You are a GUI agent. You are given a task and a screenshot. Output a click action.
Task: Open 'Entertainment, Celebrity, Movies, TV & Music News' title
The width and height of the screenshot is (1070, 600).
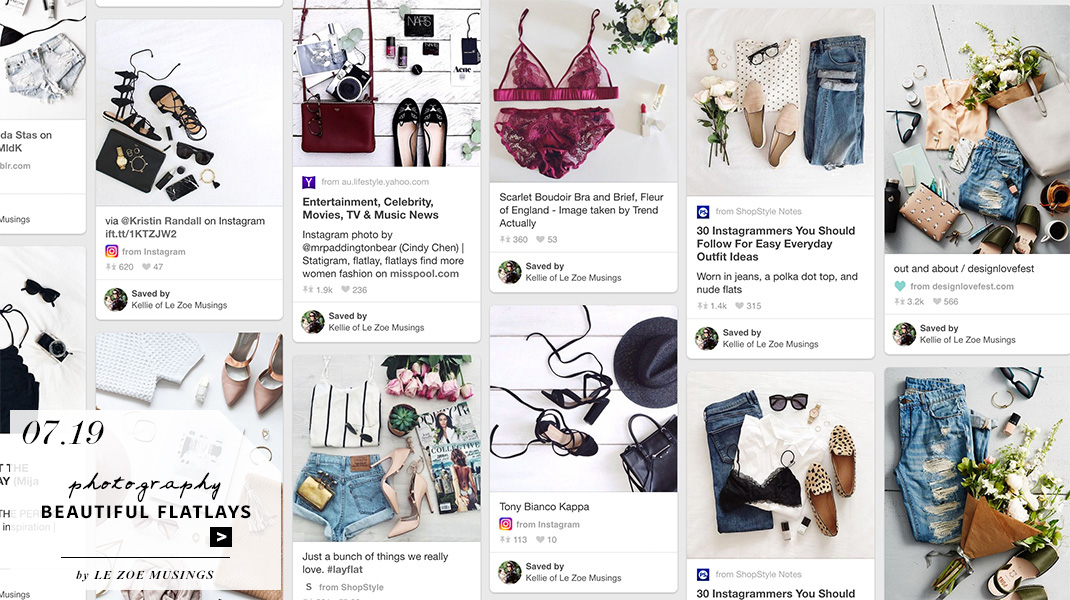tap(371, 208)
